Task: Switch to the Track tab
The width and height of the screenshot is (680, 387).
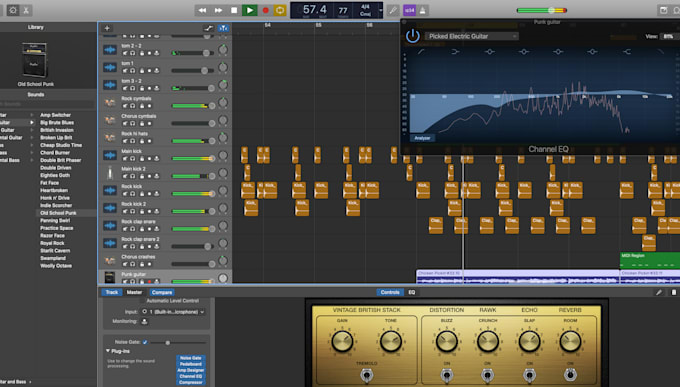Action: tap(111, 292)
